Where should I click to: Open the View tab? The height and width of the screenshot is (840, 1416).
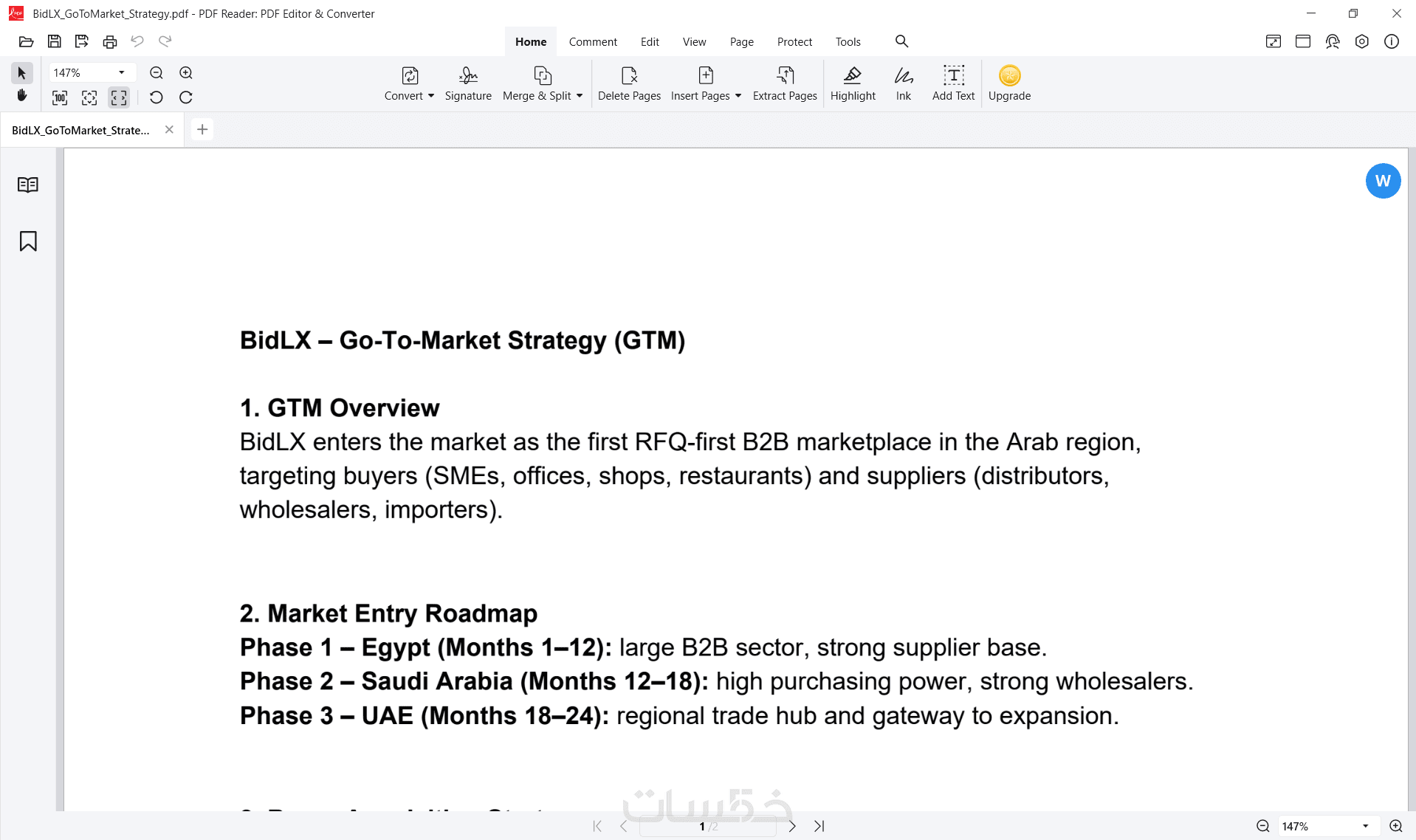[x=694, y=42]
